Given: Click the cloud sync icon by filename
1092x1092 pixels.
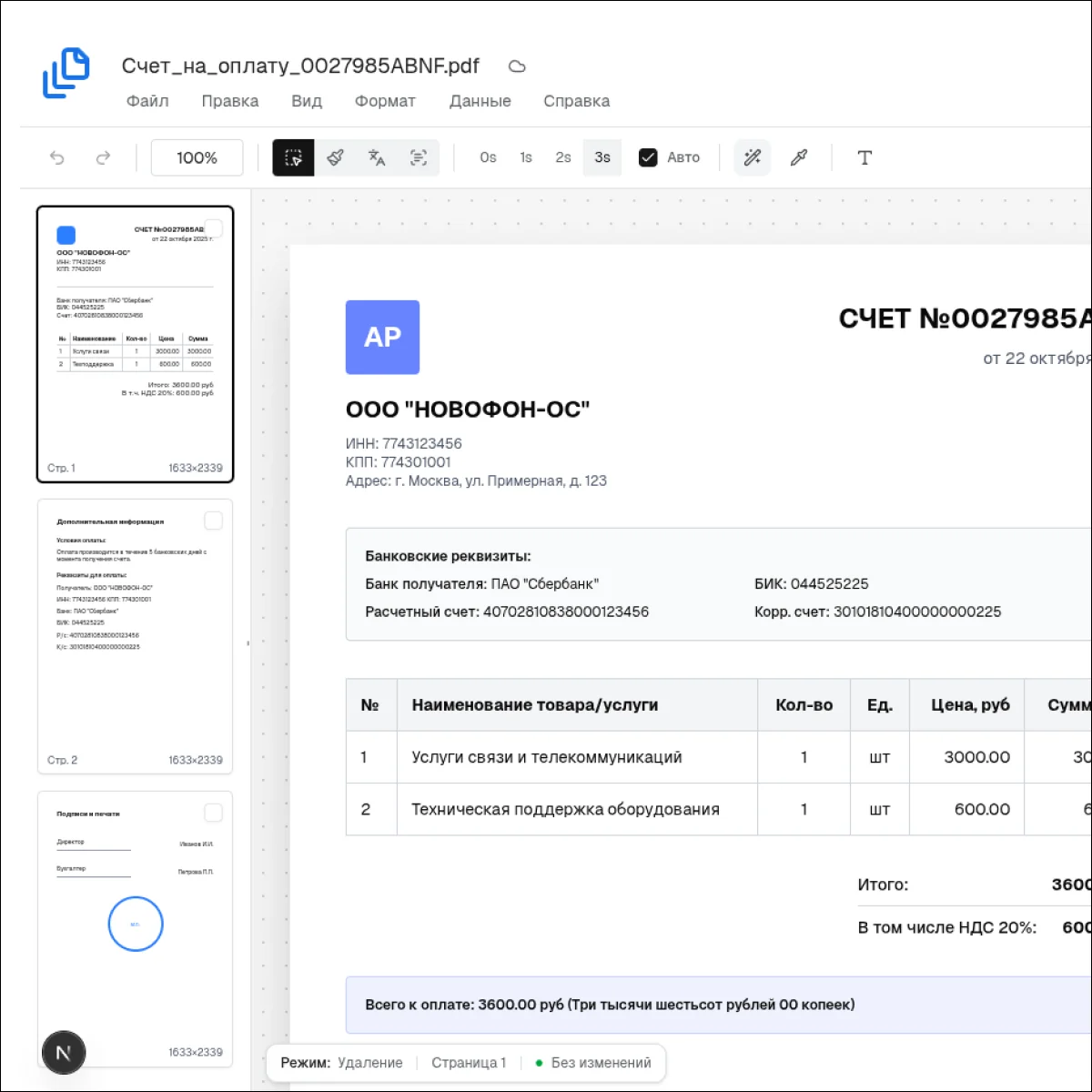Looking at the screenshot, I should pyautogui.click(x=517, y=66).
